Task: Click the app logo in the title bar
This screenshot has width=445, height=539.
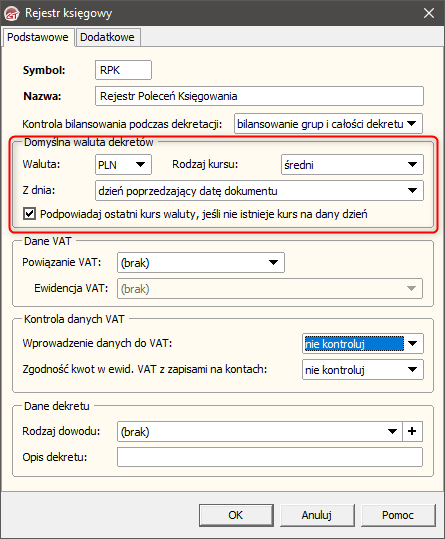Action: 12,14
